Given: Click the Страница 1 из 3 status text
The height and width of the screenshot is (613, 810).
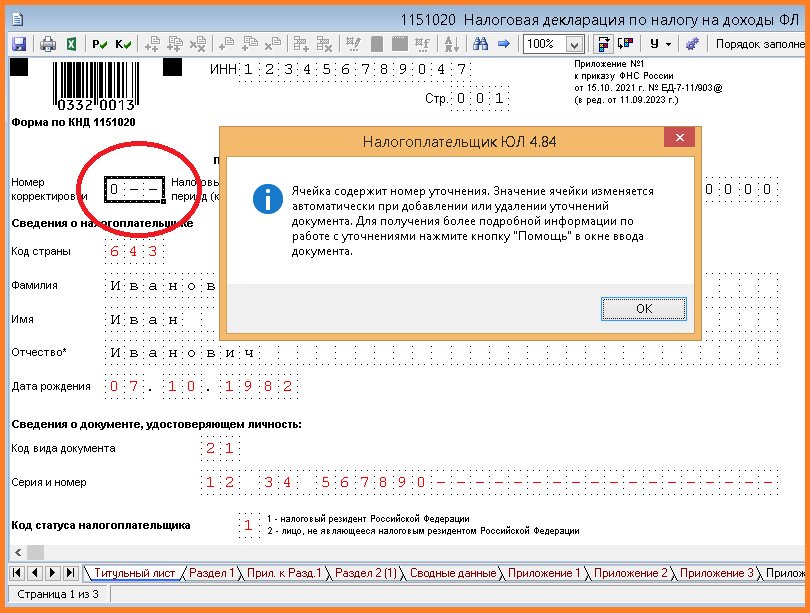Looking at the screenshot, I should click(x=58, y=594).
